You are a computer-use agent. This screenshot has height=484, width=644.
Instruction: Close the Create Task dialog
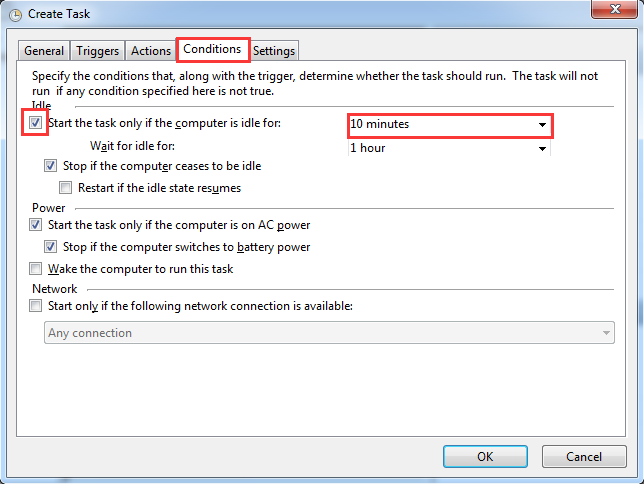click(614, 9)
